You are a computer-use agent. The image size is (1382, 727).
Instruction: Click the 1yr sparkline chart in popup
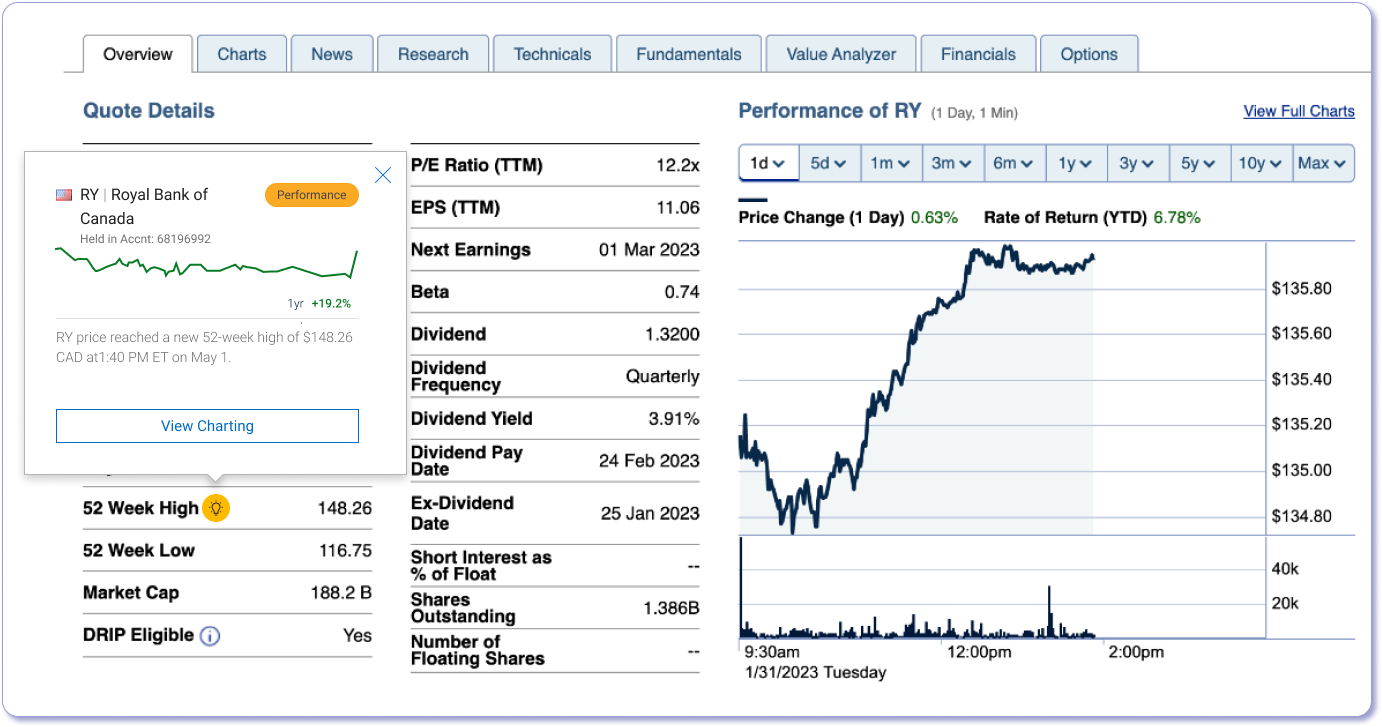(207, 264)
